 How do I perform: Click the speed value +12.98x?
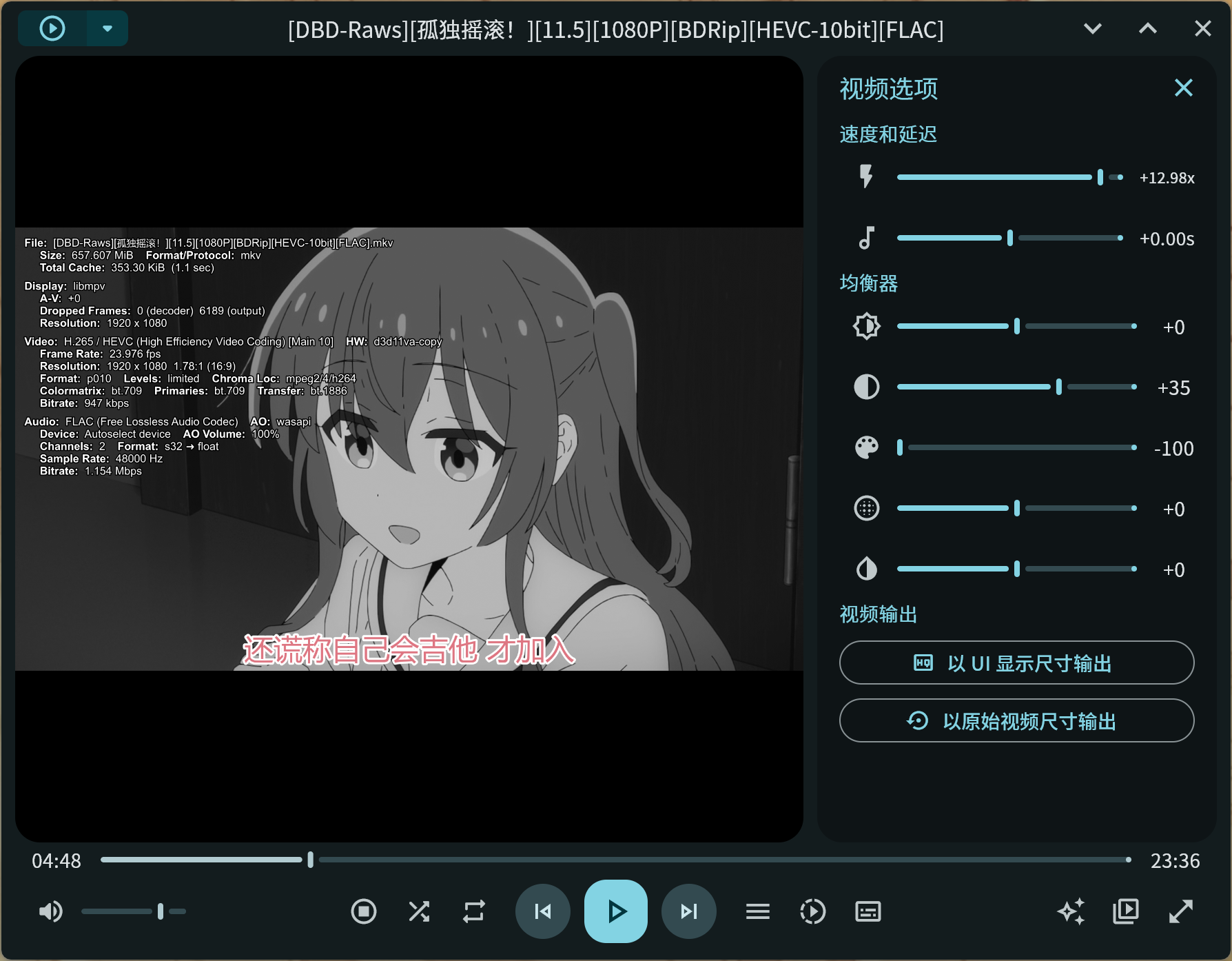[x=1167, y=178]
